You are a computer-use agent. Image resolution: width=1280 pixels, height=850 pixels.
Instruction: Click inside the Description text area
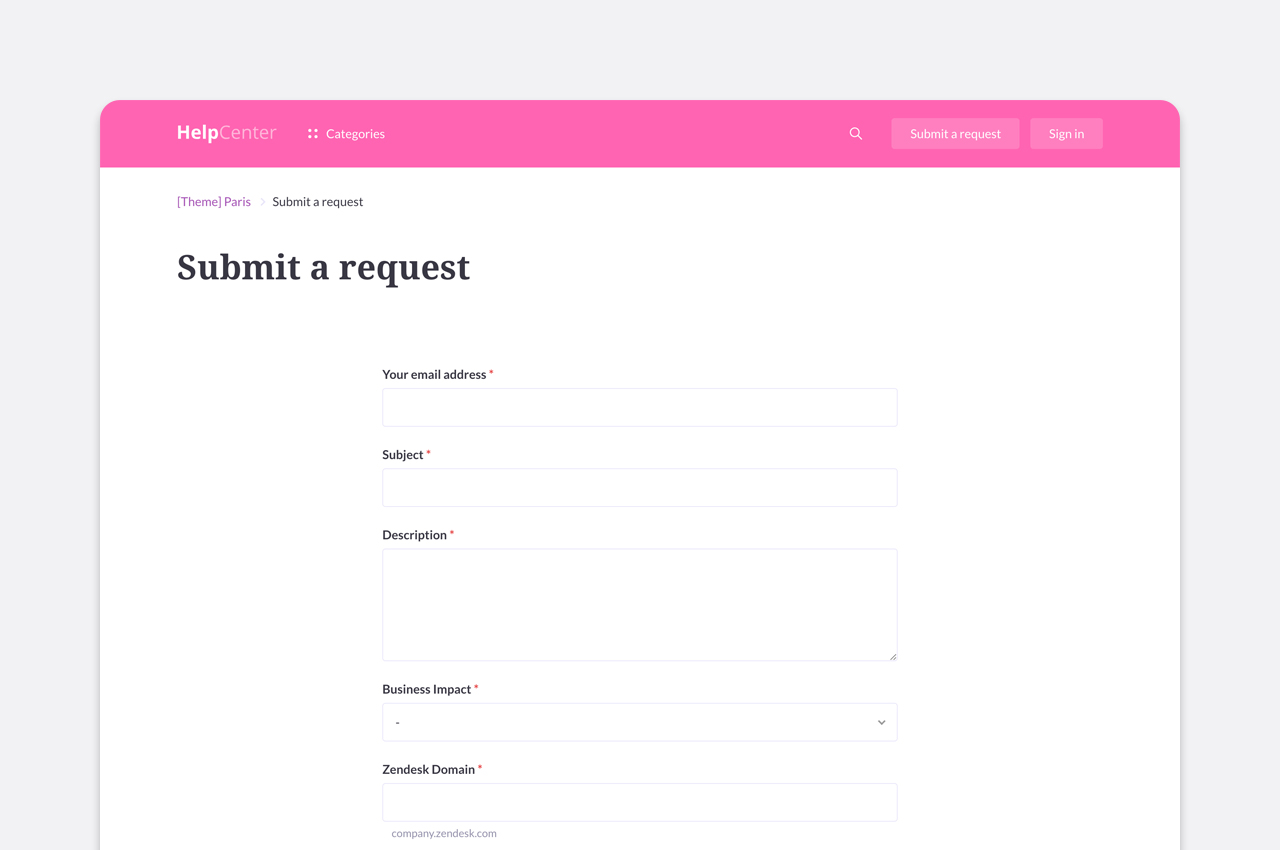(x=640, y=605)
